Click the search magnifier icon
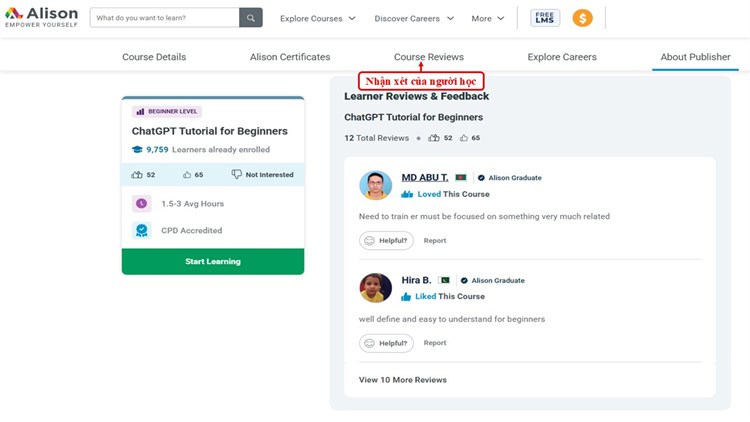Screen dimensions: 750x422 pyautogui.click(x=251, y=18)
